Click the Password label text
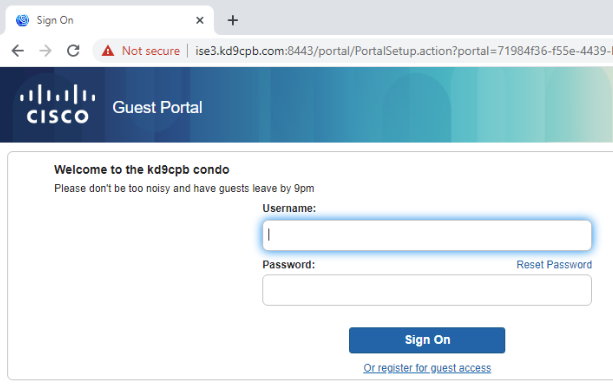The height and width of the screenshot is (384, 613). [x=289, y=265]
